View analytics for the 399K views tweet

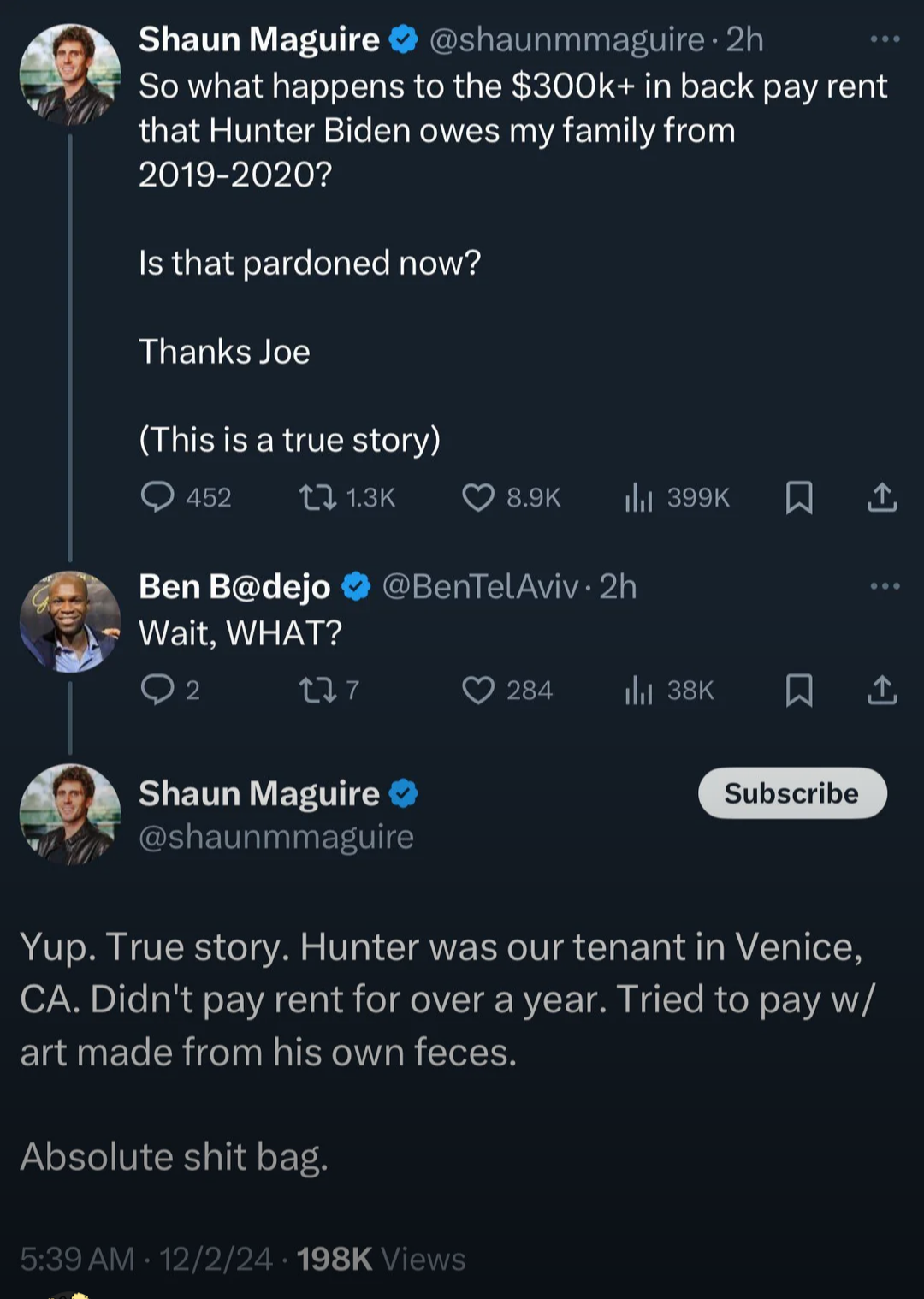pyautogui.click(x=638, y=497)
